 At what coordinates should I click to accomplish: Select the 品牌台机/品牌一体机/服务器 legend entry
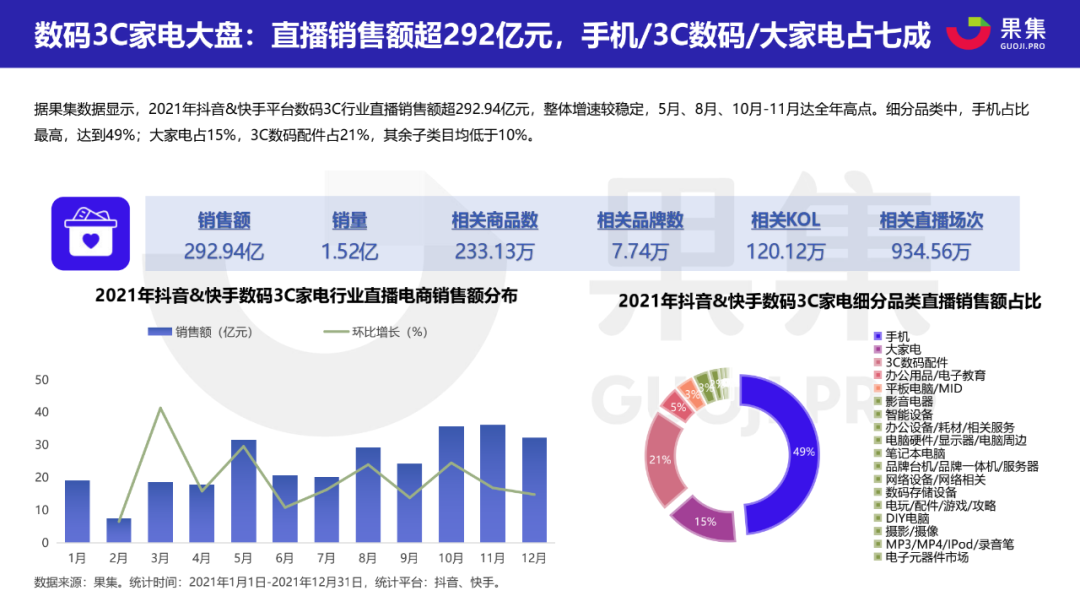[957, 466]
